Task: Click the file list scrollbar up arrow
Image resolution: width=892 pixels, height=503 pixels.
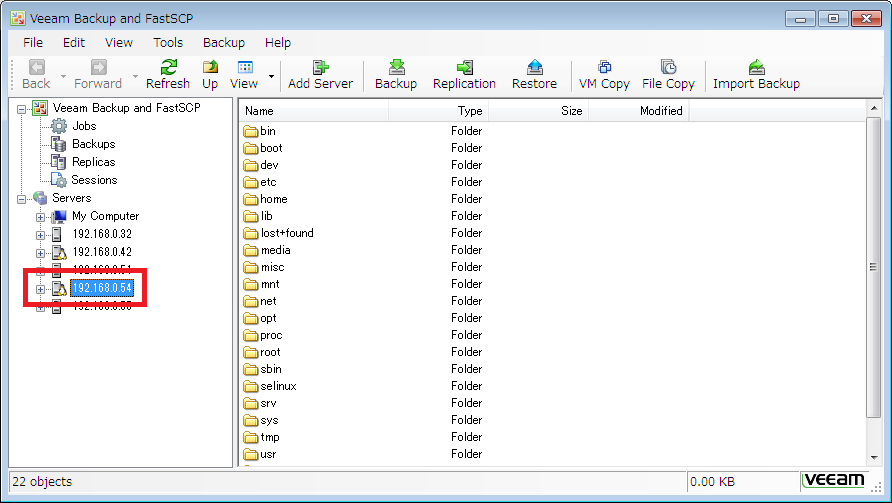Action: click(874, 108)
